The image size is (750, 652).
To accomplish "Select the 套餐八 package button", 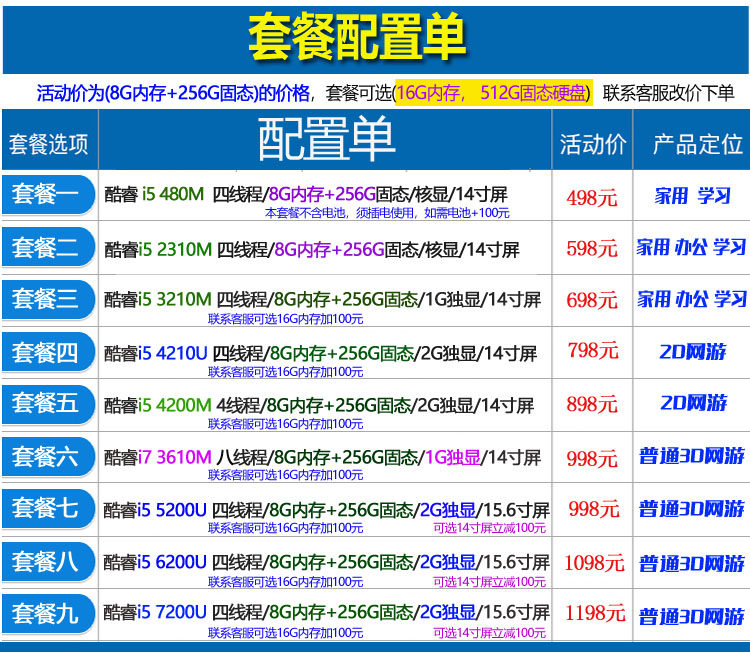I will pos(48,562).
